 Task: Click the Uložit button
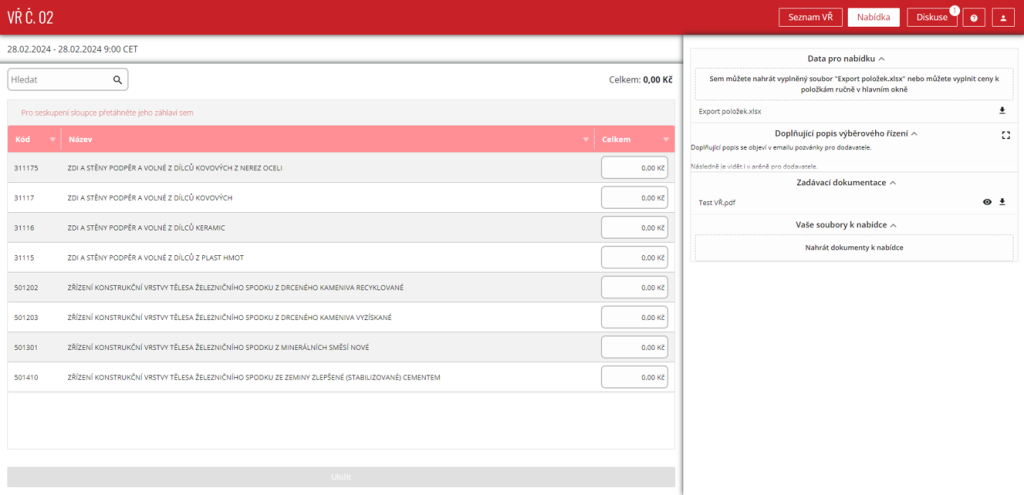[341, 477]
